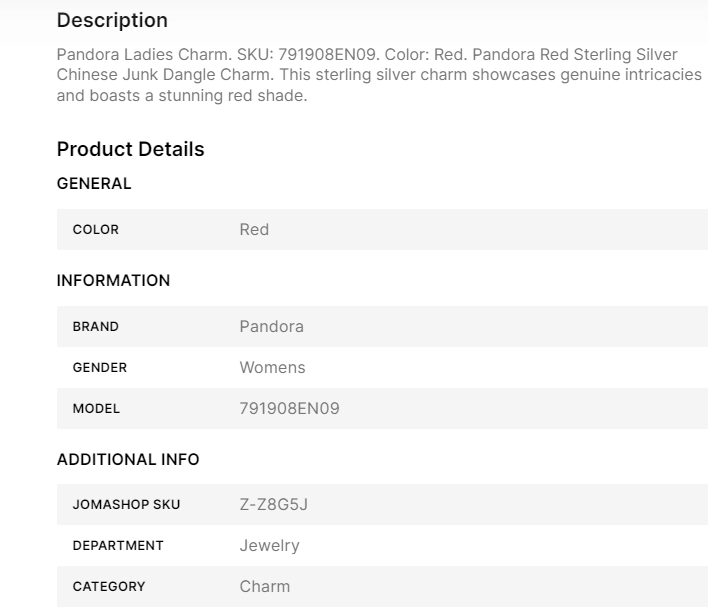Click the Pandora value in the Brand row
The height and width of the screenshot is (610, 708).
click(271, 327)
